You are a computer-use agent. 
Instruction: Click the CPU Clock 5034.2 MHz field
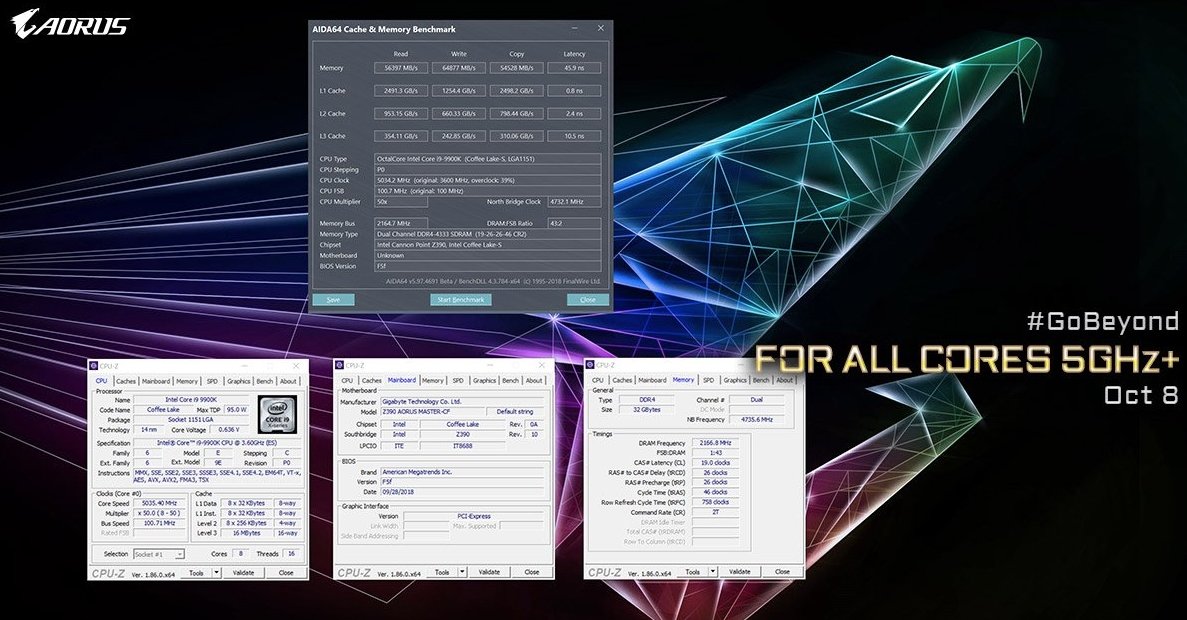[488, 180]
